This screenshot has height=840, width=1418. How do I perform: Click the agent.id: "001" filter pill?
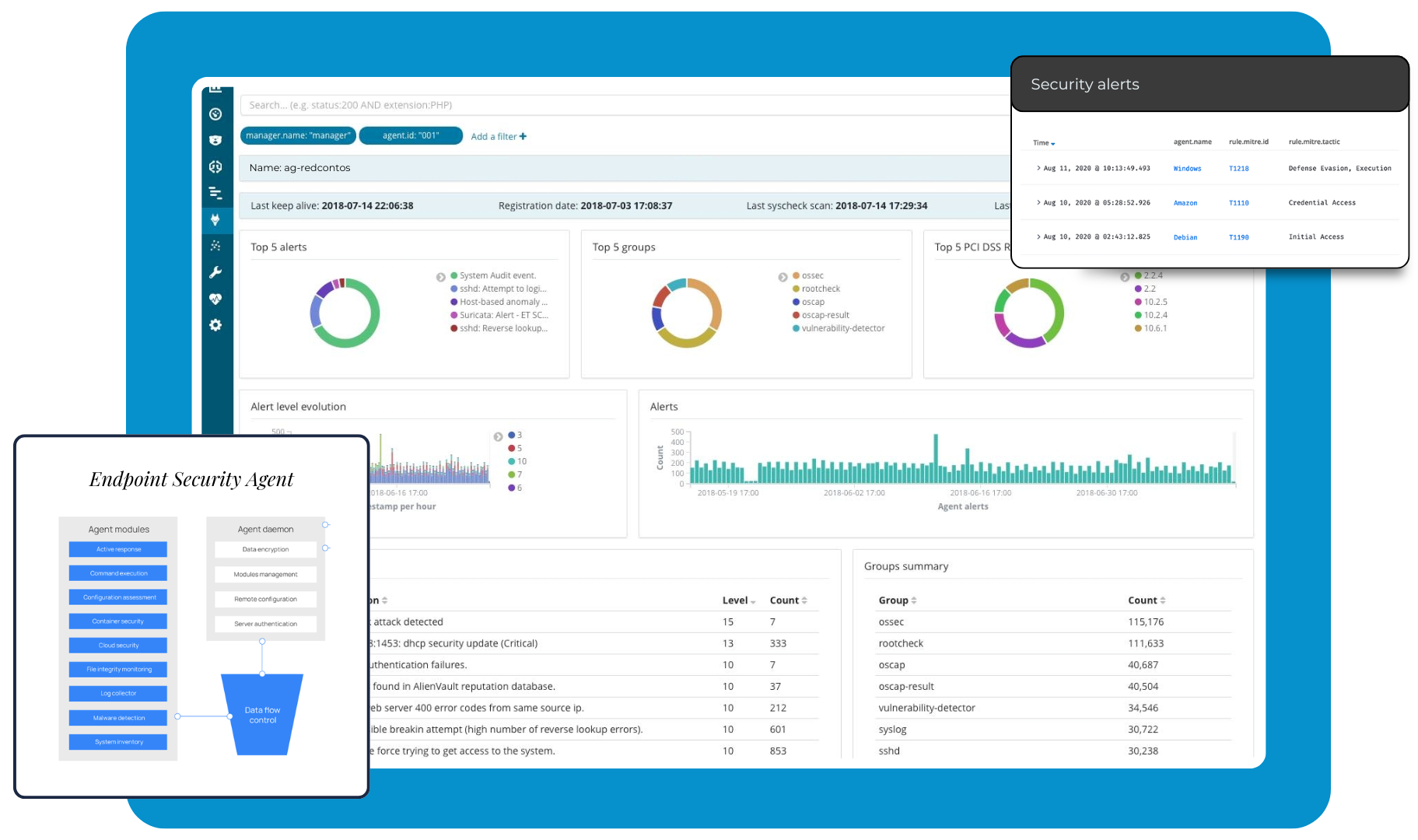tap(411, 135)
